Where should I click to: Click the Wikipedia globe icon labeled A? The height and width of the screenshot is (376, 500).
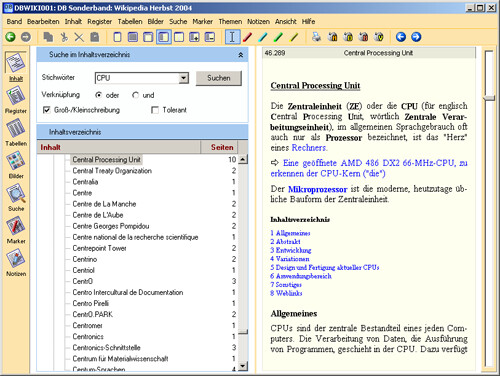pyautogui.click(x=332, y=37)
